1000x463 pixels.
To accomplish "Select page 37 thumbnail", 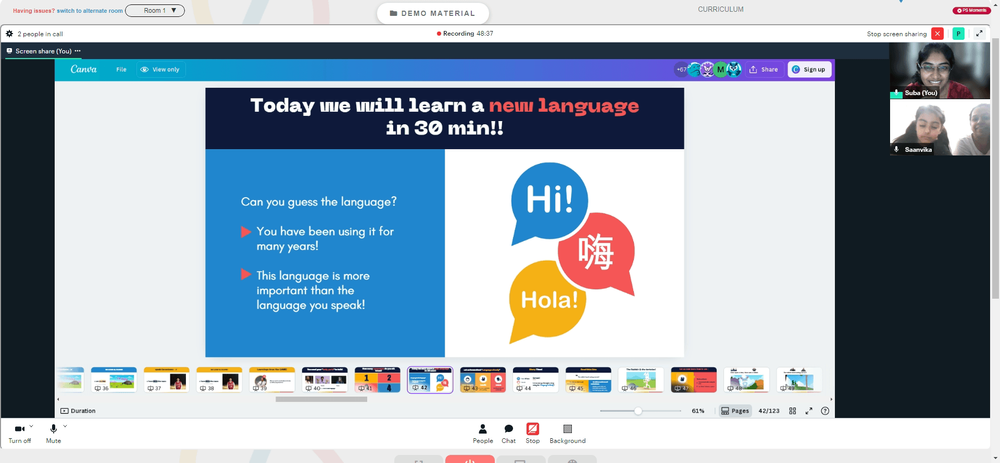I will click(166, 379).
